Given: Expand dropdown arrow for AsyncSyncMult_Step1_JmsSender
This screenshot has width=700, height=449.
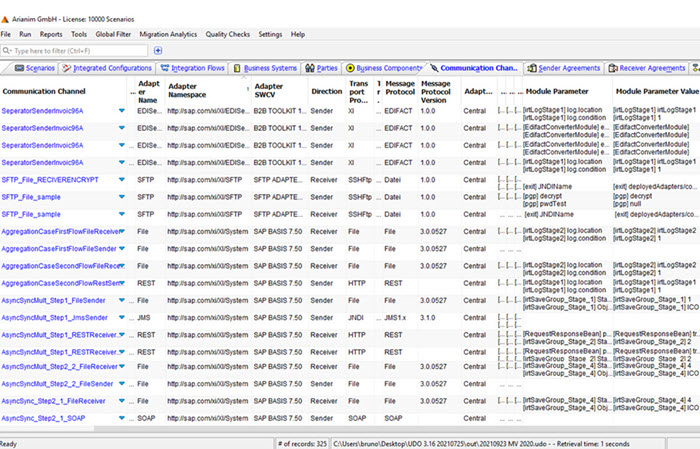Looking at the screenshot, I should coord(121,318).
